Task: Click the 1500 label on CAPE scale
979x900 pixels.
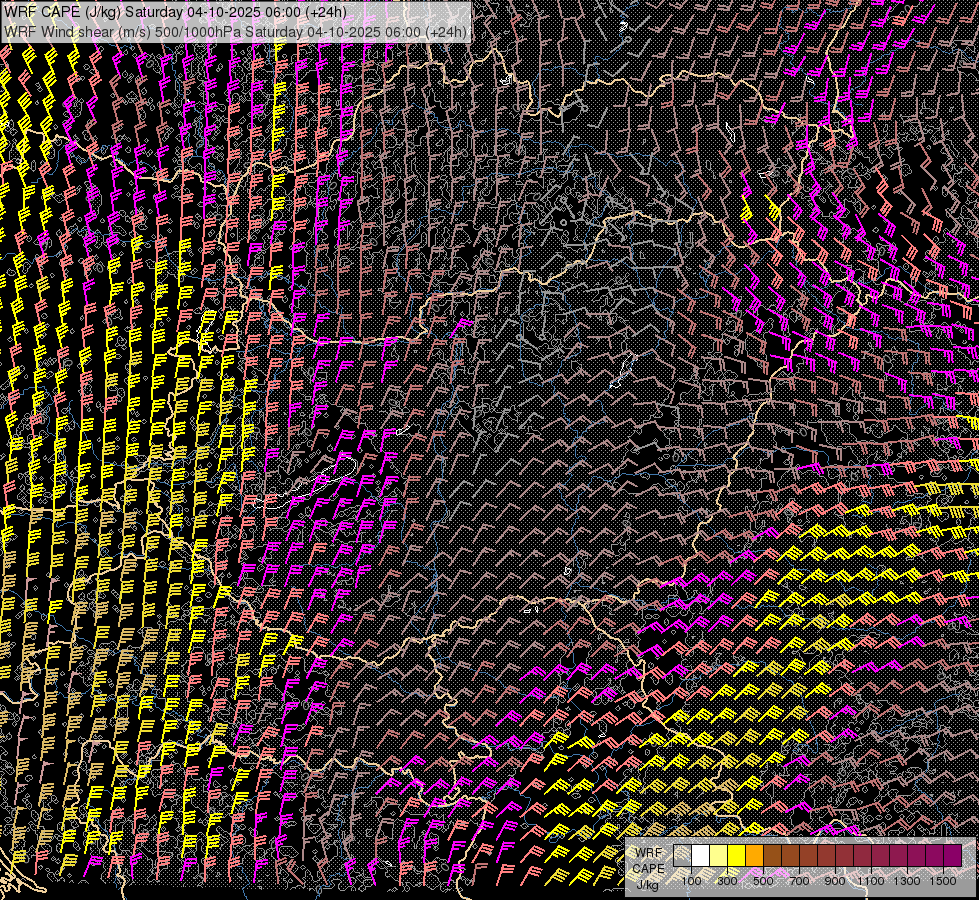Action: click(943, 881)
